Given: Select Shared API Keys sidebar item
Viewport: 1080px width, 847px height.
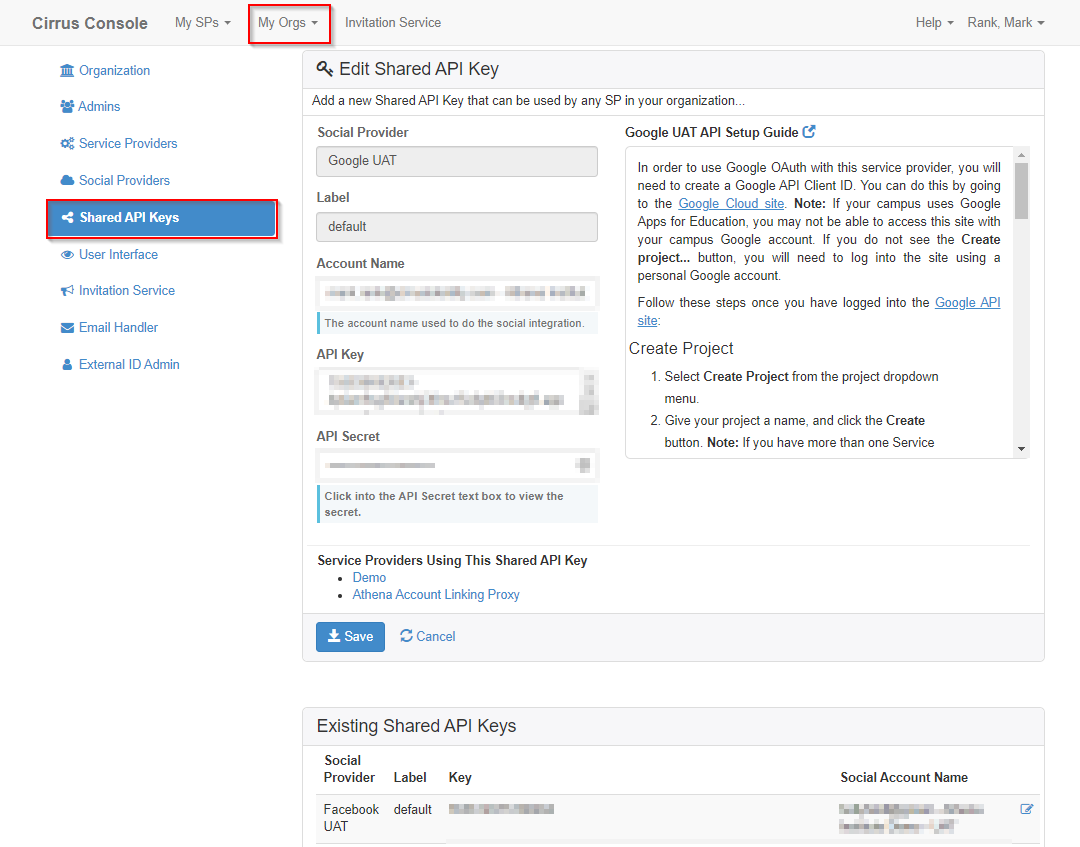Looking at the screenshot, I should [162, 218].
